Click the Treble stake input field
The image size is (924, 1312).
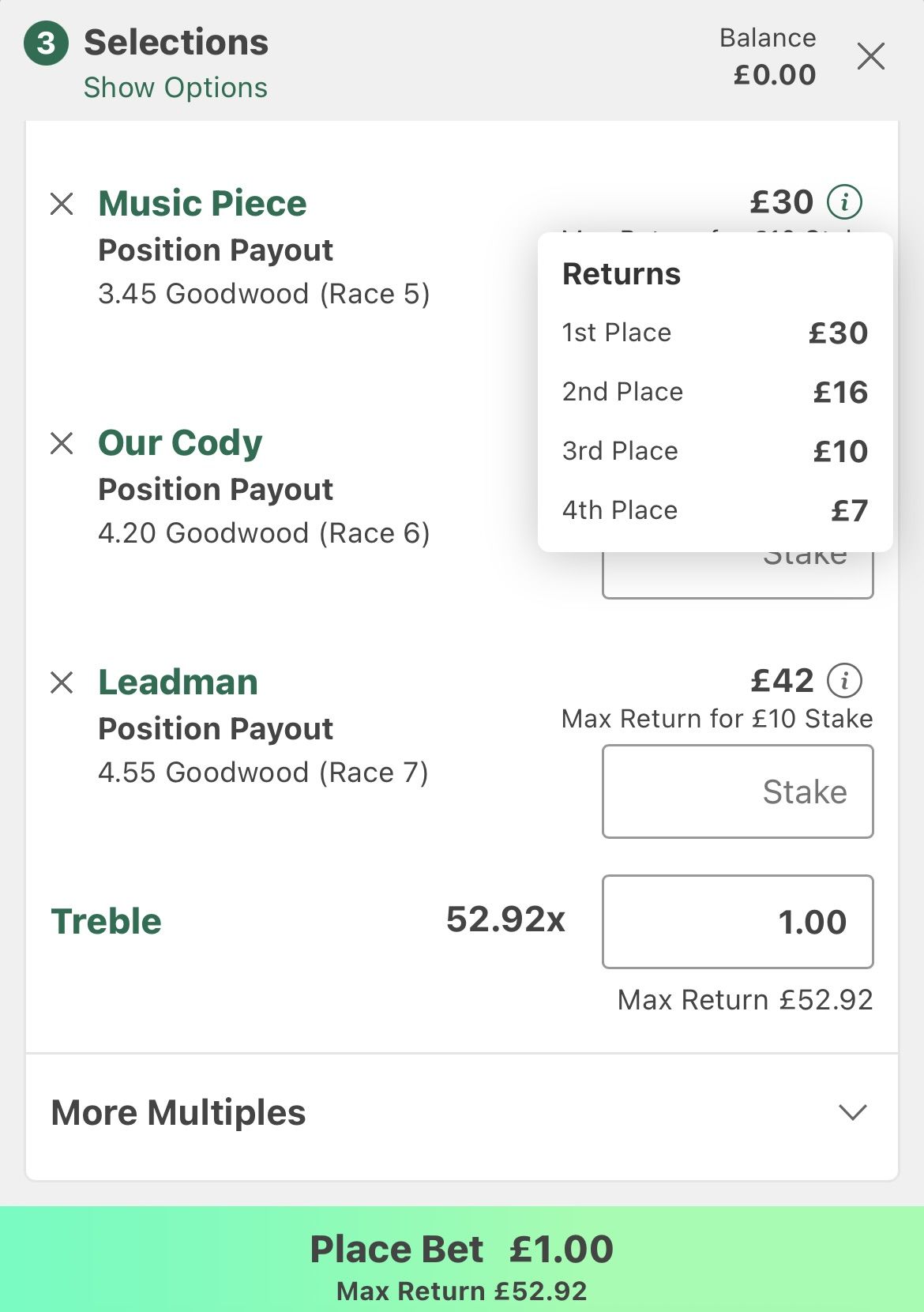click(x=737, y=921)
